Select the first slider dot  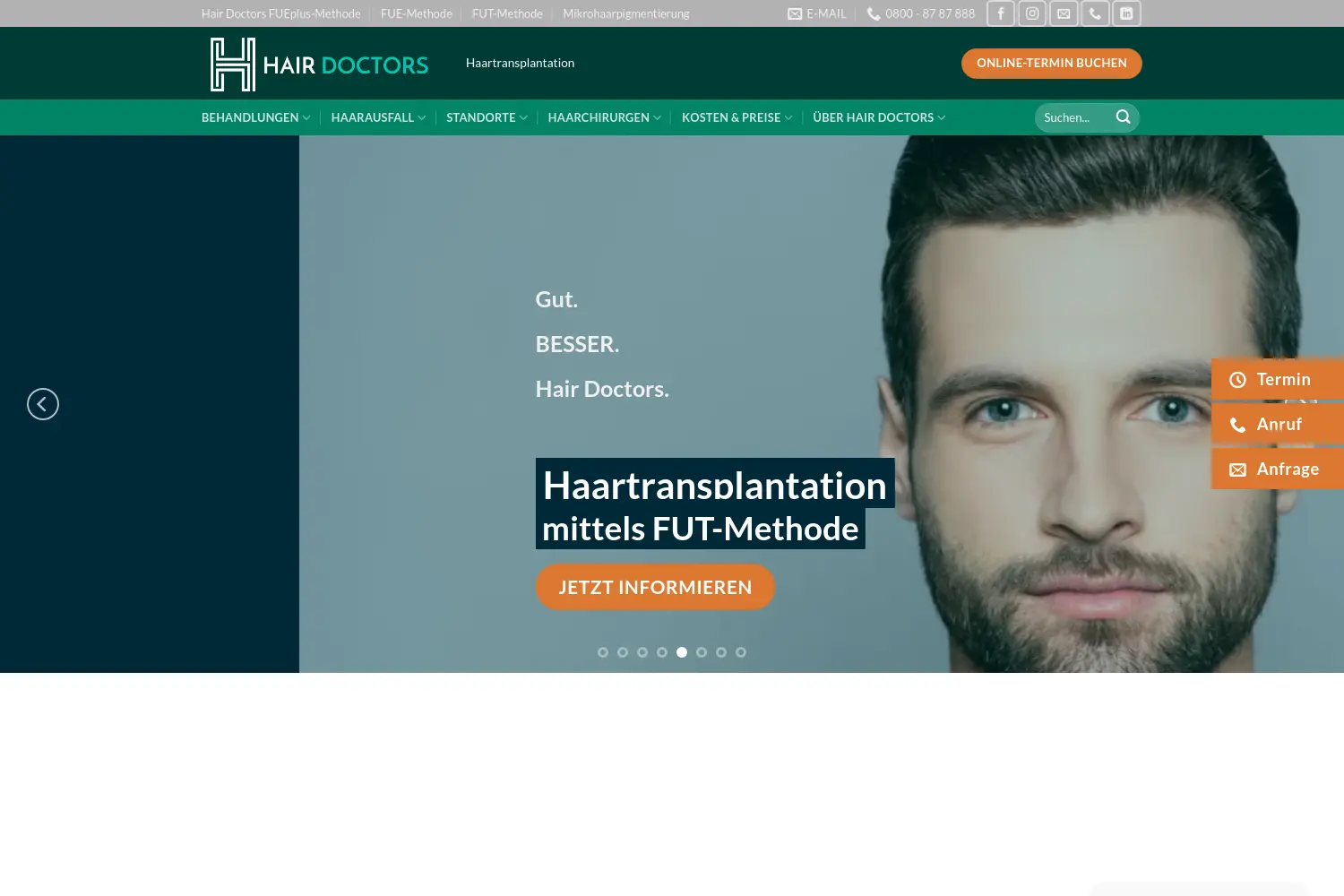[603, 652]
